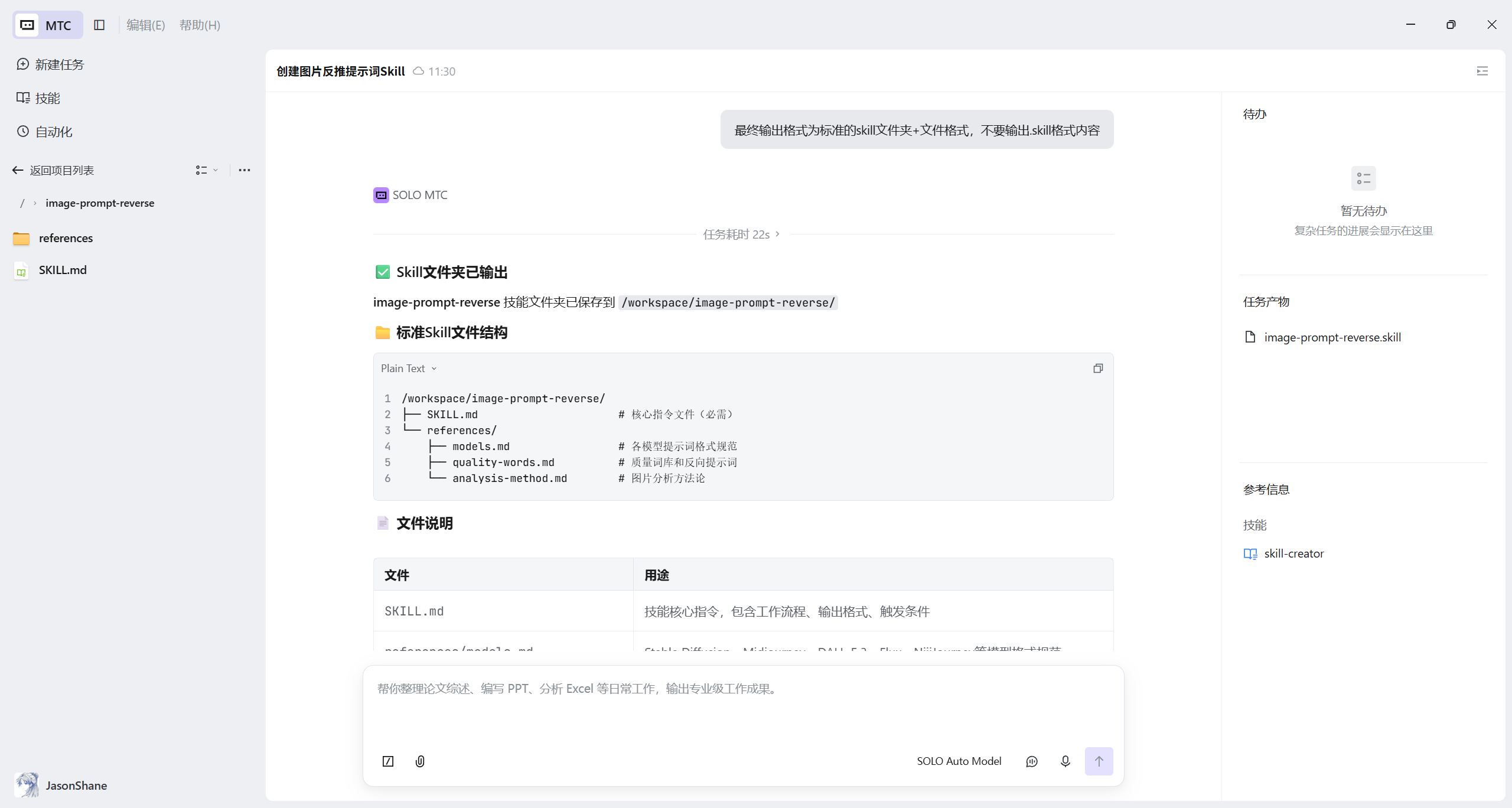Click the empty to-do list placeholder icon
The image size is (1512, 808).
(1364, 178)
